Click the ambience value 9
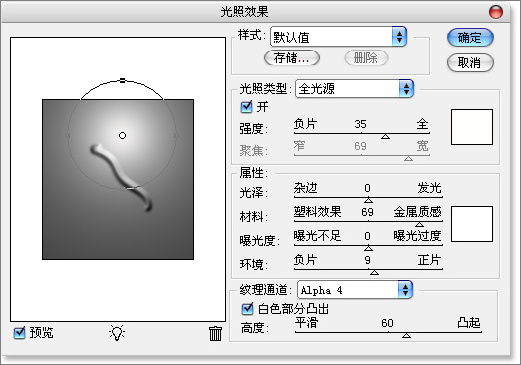This screenshot has width=521, height=365. (x=367, y=260)
